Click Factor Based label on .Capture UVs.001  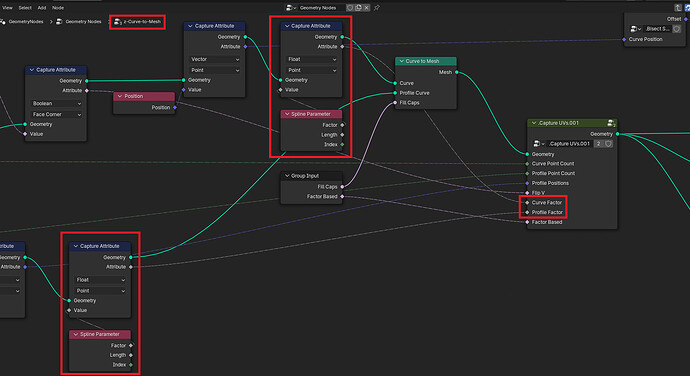547,222
